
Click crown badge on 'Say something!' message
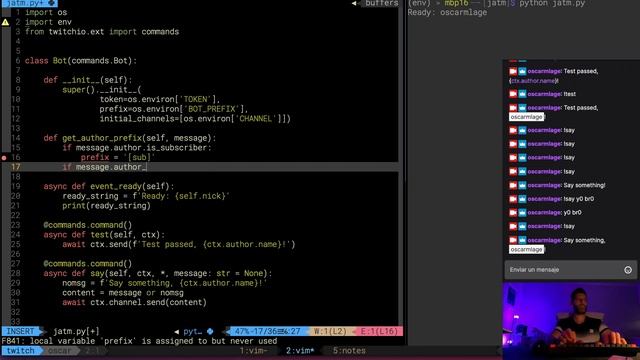[522, 185]
